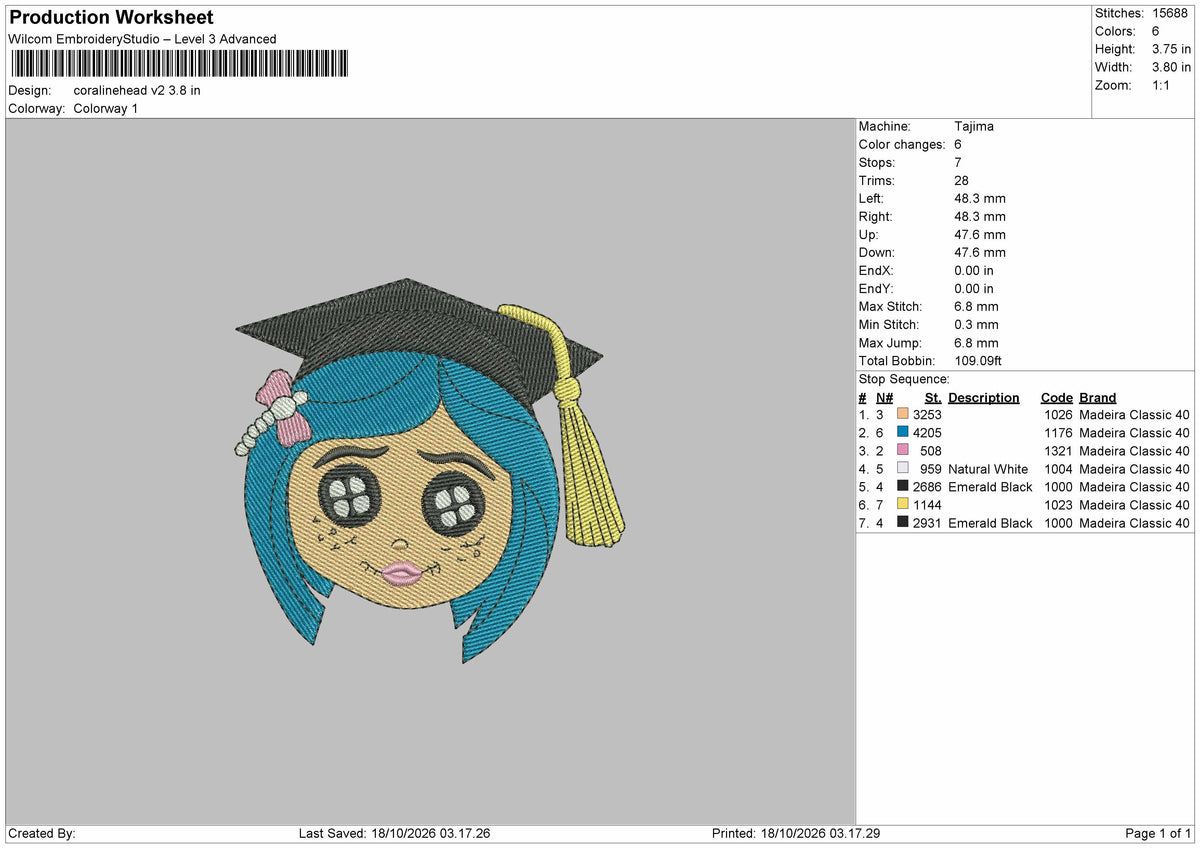Click the 'N#' column header
Image resolution: width=1200 pixels, height=848 pixels.
point(885,397)
